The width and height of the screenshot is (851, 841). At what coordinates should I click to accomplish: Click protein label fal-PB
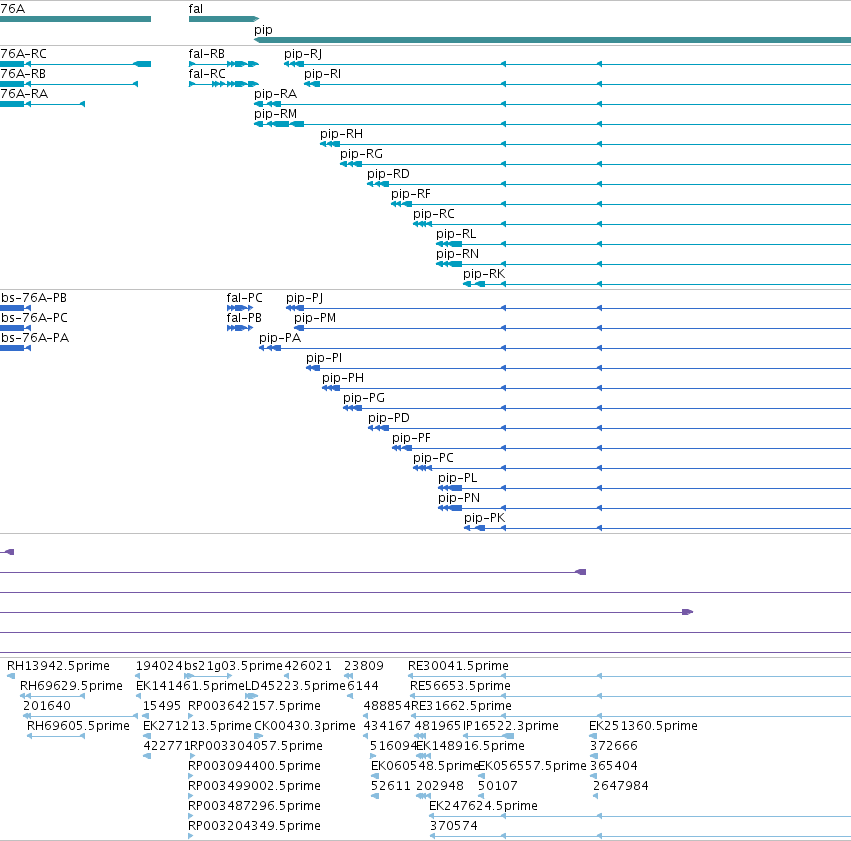point(244,318)
